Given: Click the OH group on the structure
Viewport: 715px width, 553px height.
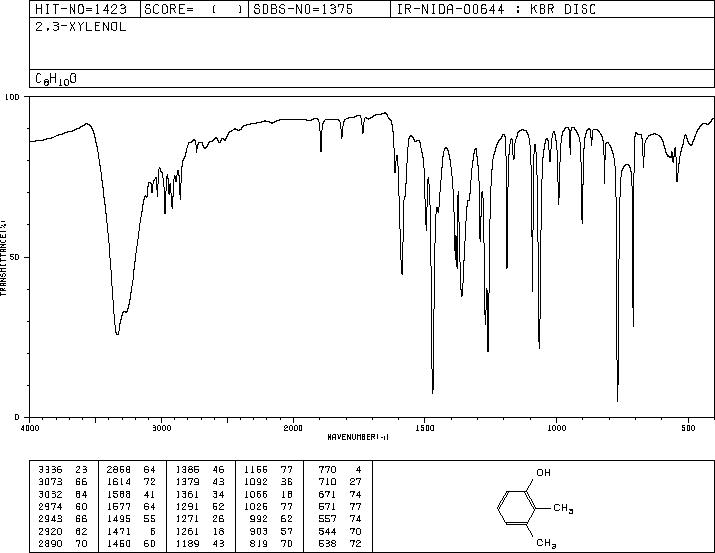Looking at the screenshot, I should (543, 473).
